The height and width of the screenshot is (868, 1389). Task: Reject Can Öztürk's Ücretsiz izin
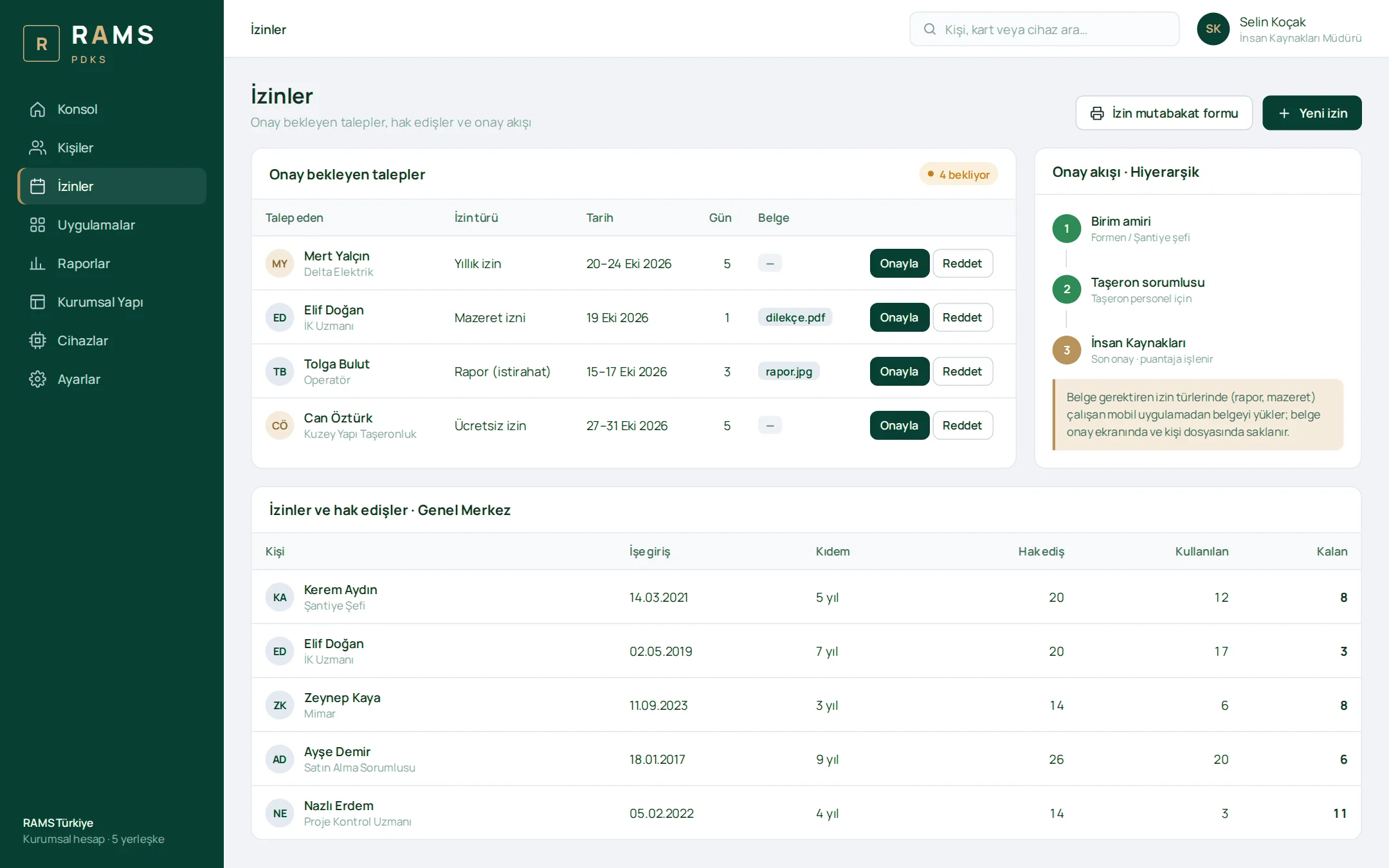(963, 426)
